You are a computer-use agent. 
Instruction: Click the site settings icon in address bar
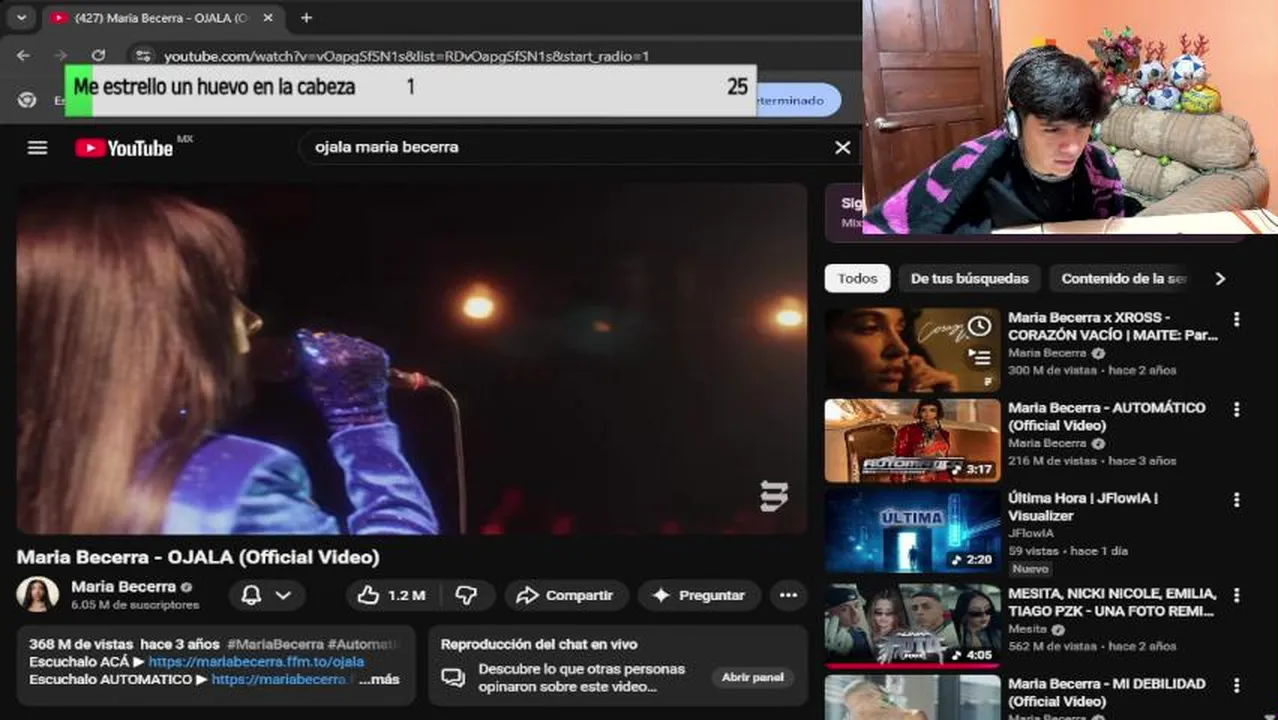(143, 56)
